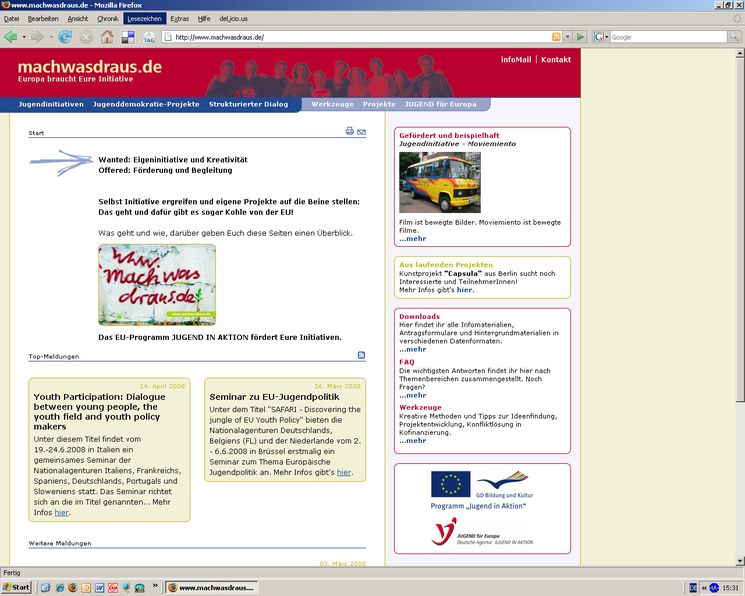Click the EU flag Programm Jugend in Aktion logo
Image resolution: width=745 pixels, height=596 pixels.
(x=481, y=490)
